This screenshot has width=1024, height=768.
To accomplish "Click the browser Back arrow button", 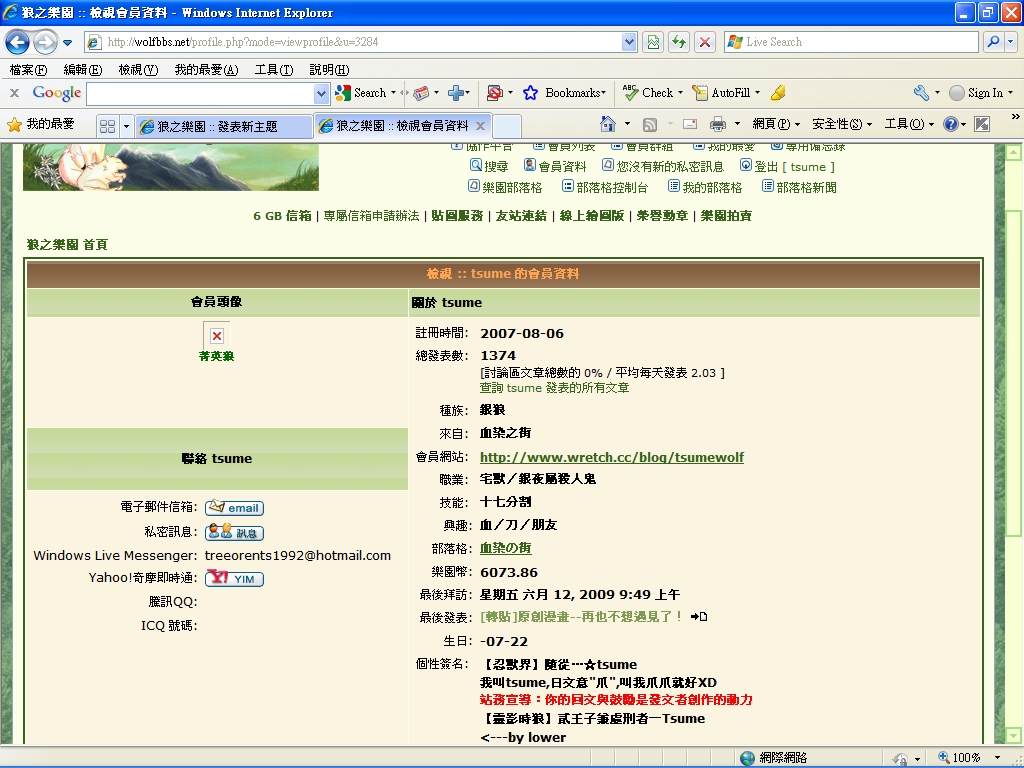I will click(x=18, y=42).
